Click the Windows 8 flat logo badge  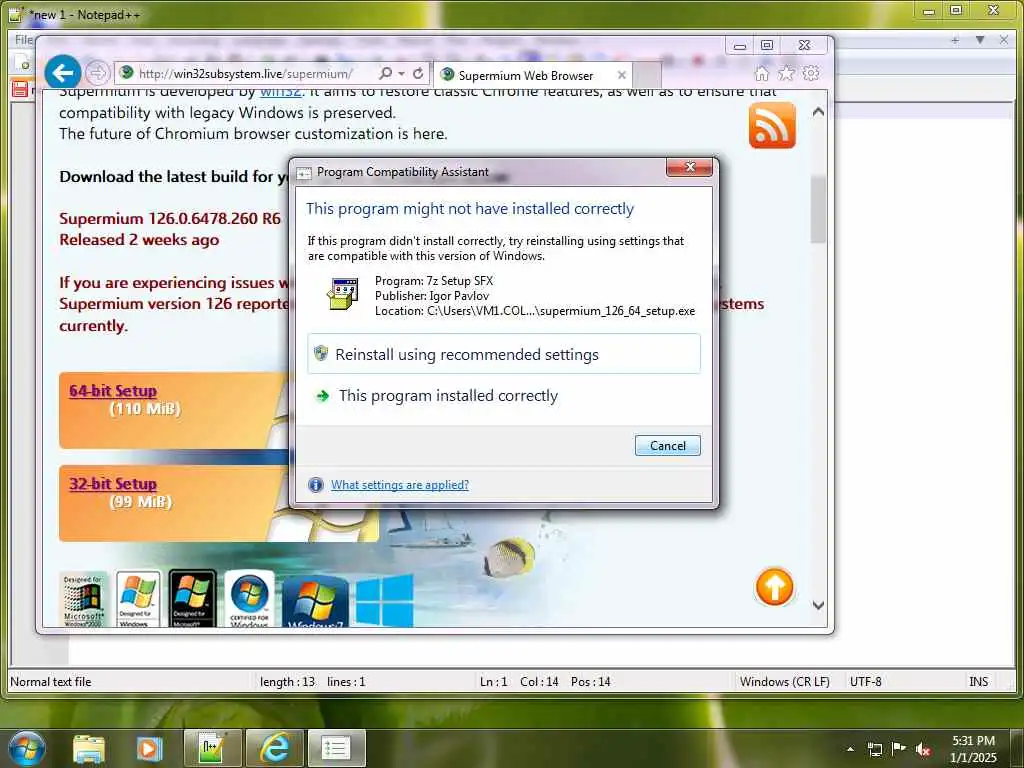coord(384,600)
